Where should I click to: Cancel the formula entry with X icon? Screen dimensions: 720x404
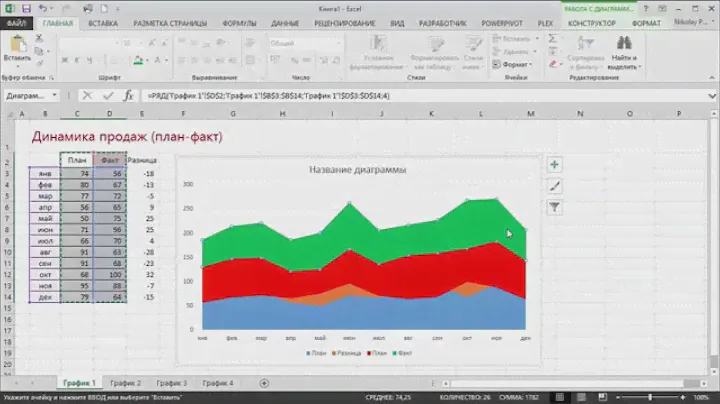[x=88, y=96]
